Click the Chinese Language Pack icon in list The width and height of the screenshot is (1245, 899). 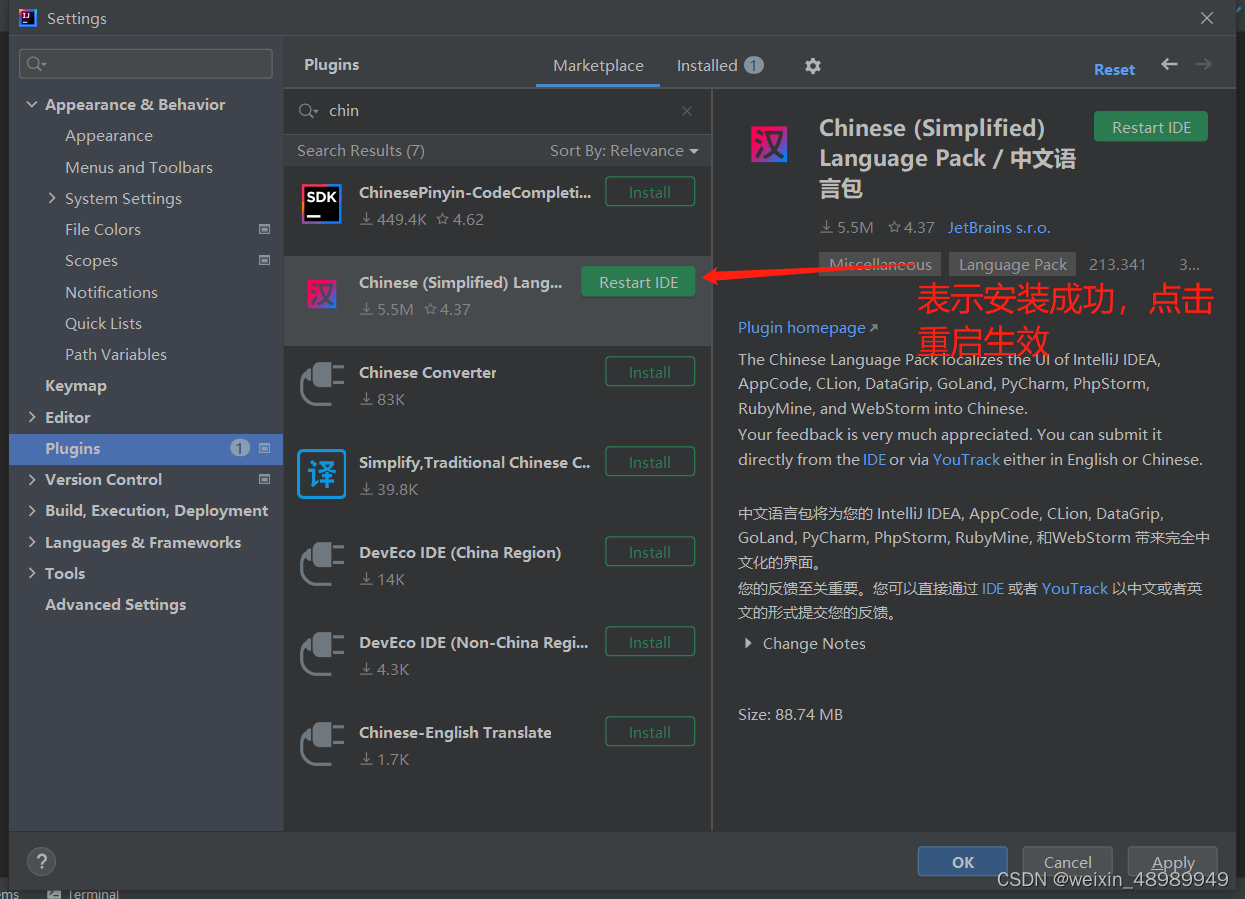[322, 293]
